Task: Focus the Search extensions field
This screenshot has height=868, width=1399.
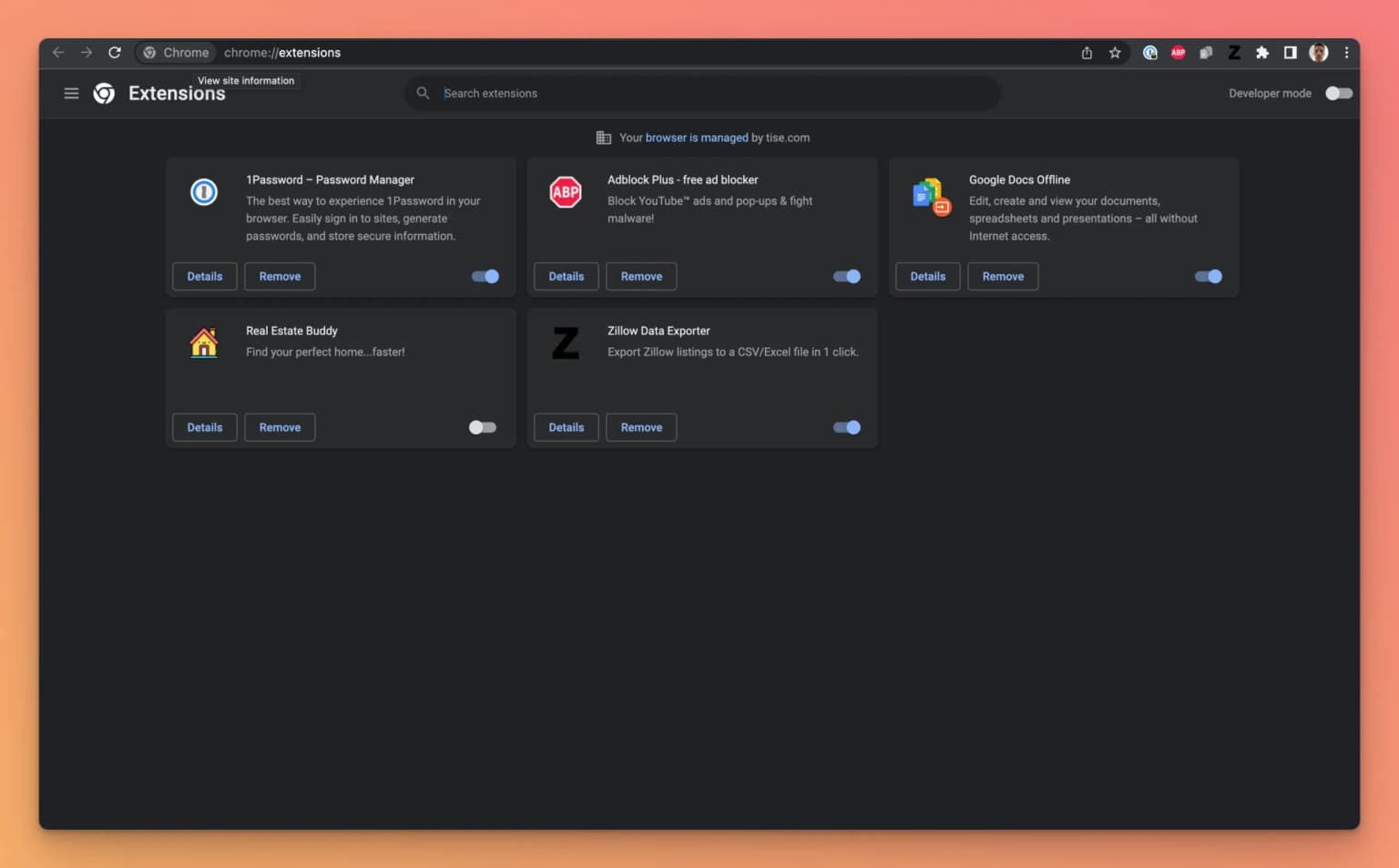Action: tap(702, 93)
